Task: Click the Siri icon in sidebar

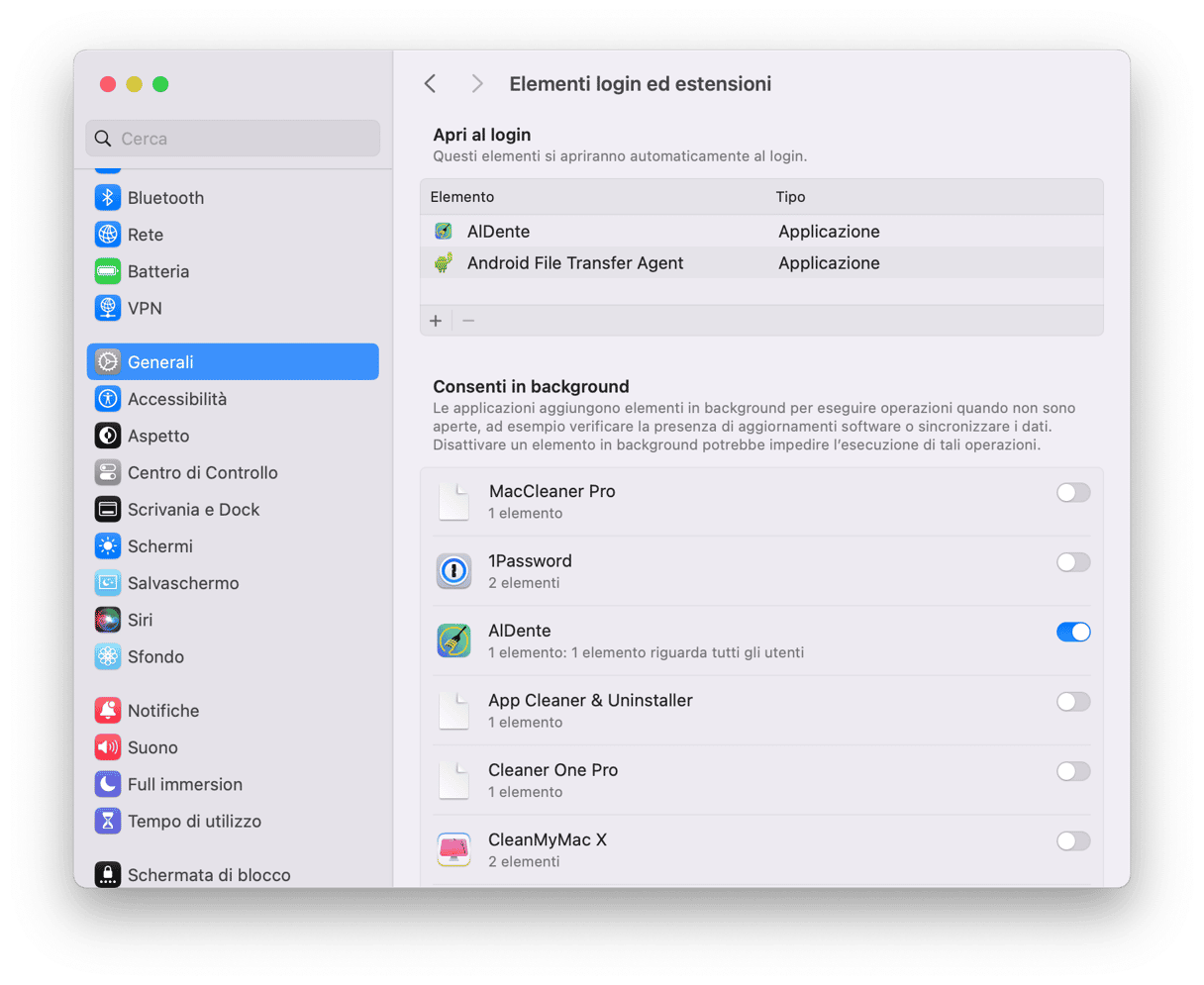Action: click(x=107, y=620)
